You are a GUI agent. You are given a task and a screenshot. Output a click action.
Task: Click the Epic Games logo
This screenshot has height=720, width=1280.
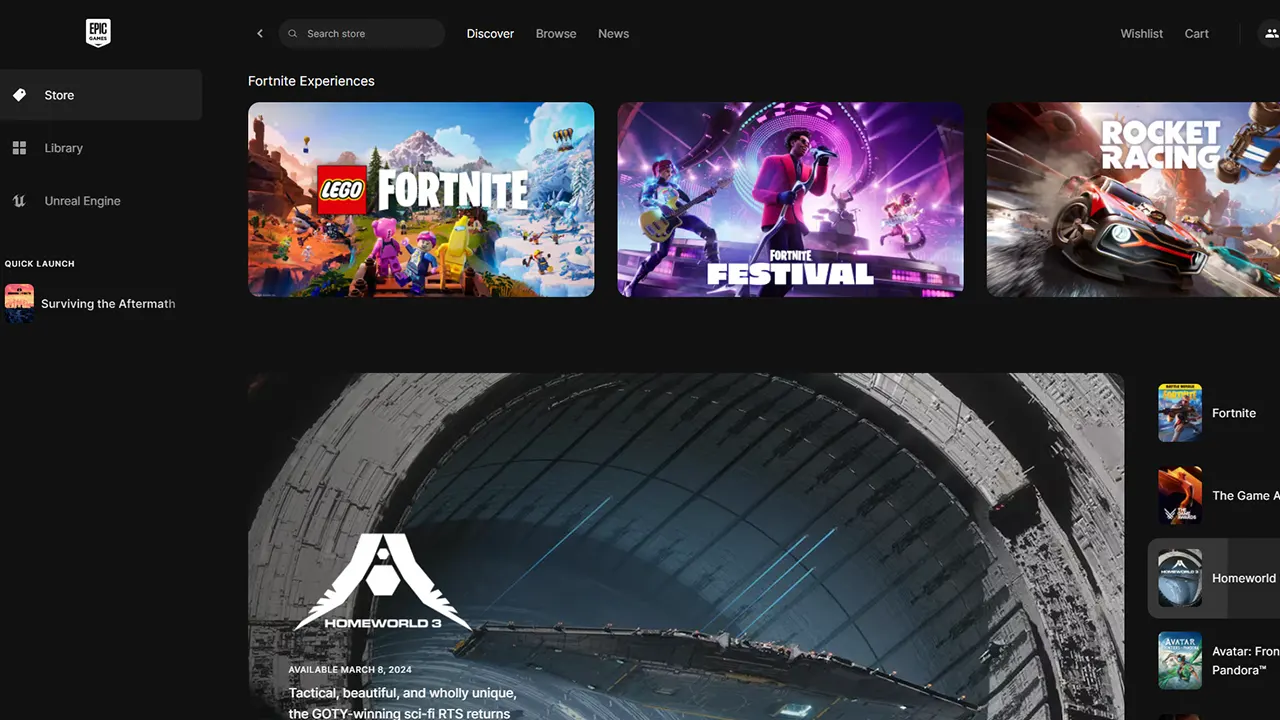[98, 33]
